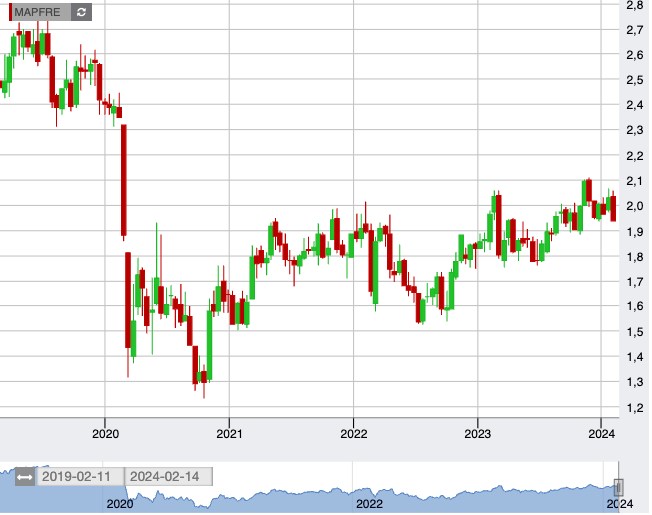Click the 1,5 price axis label
The image size is (652, 515).
pos(635,333)
